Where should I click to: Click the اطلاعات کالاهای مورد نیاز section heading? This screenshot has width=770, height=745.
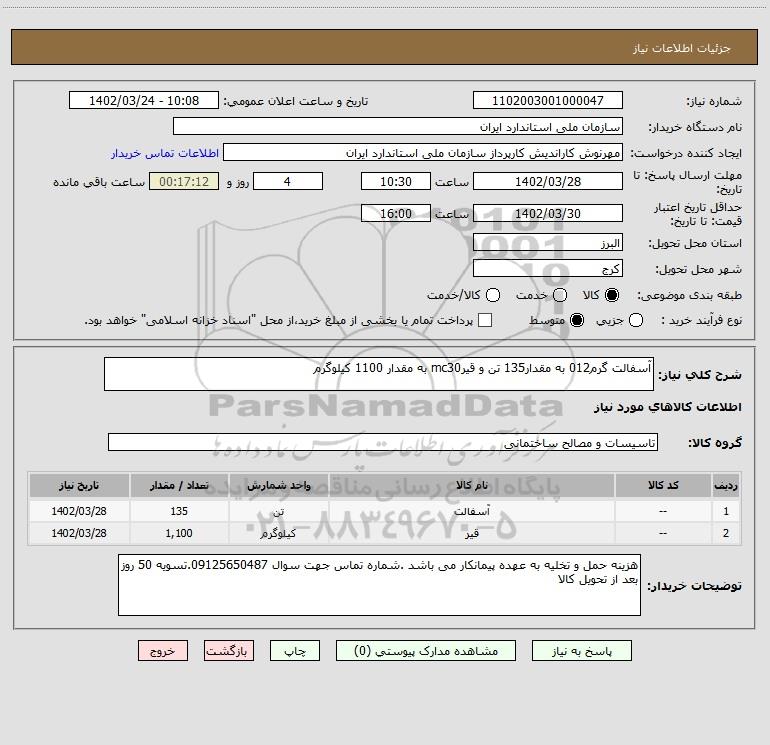[667, 407]
